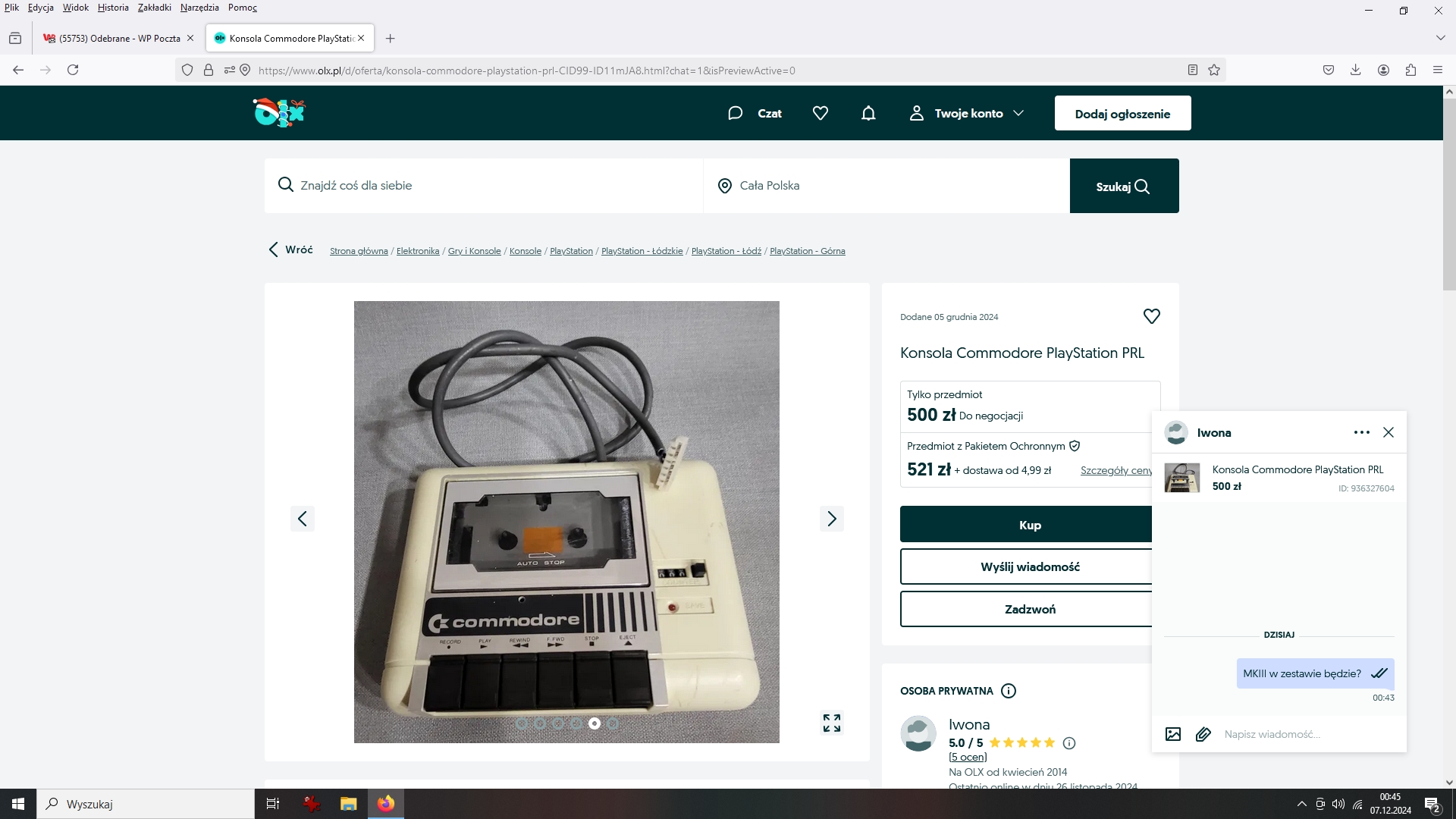Open a new browser tab
Viewport: 1456px width, 819px height.
[x=390, y=39]
